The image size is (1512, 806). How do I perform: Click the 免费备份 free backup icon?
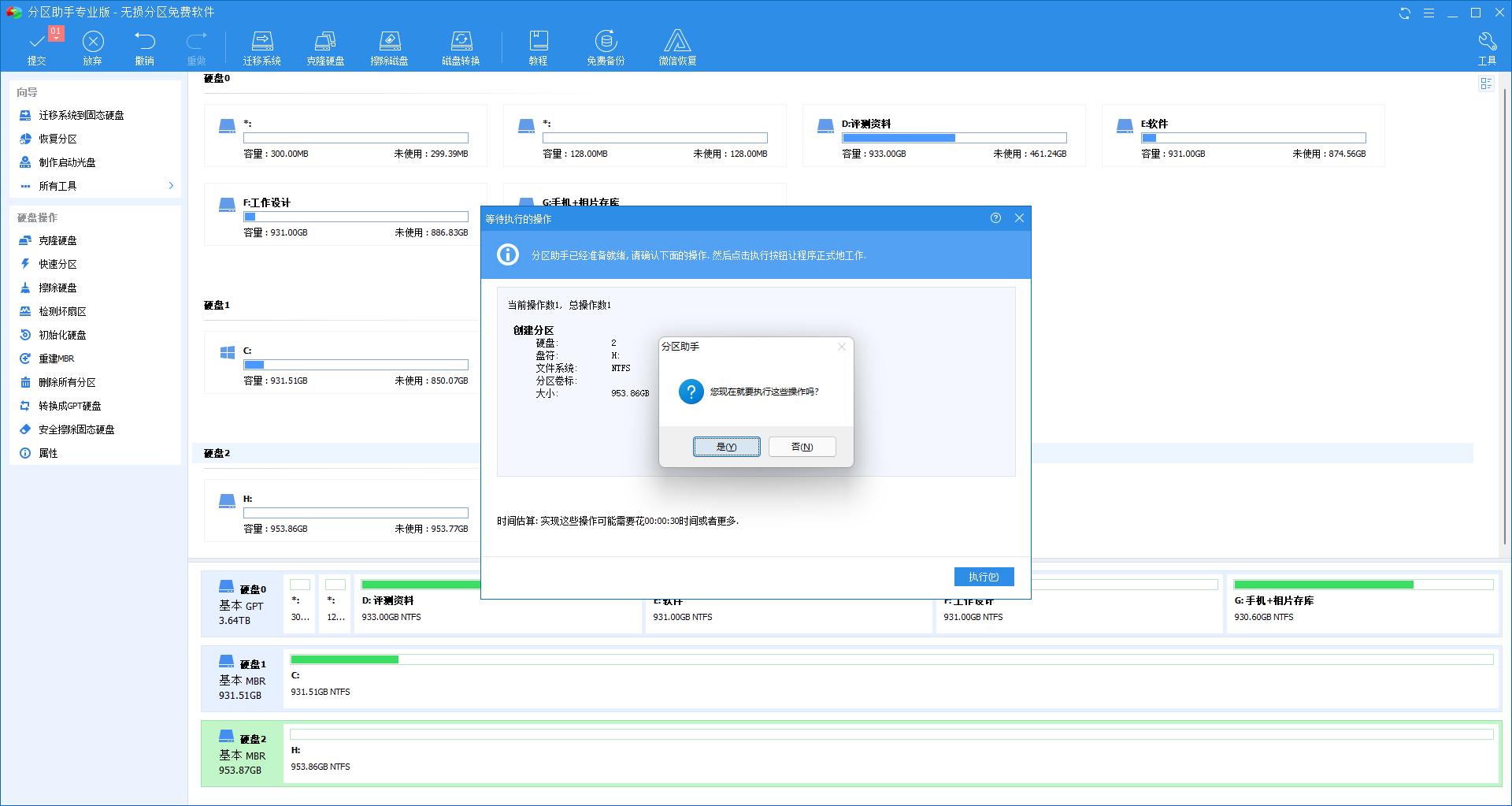pos(605,42)
